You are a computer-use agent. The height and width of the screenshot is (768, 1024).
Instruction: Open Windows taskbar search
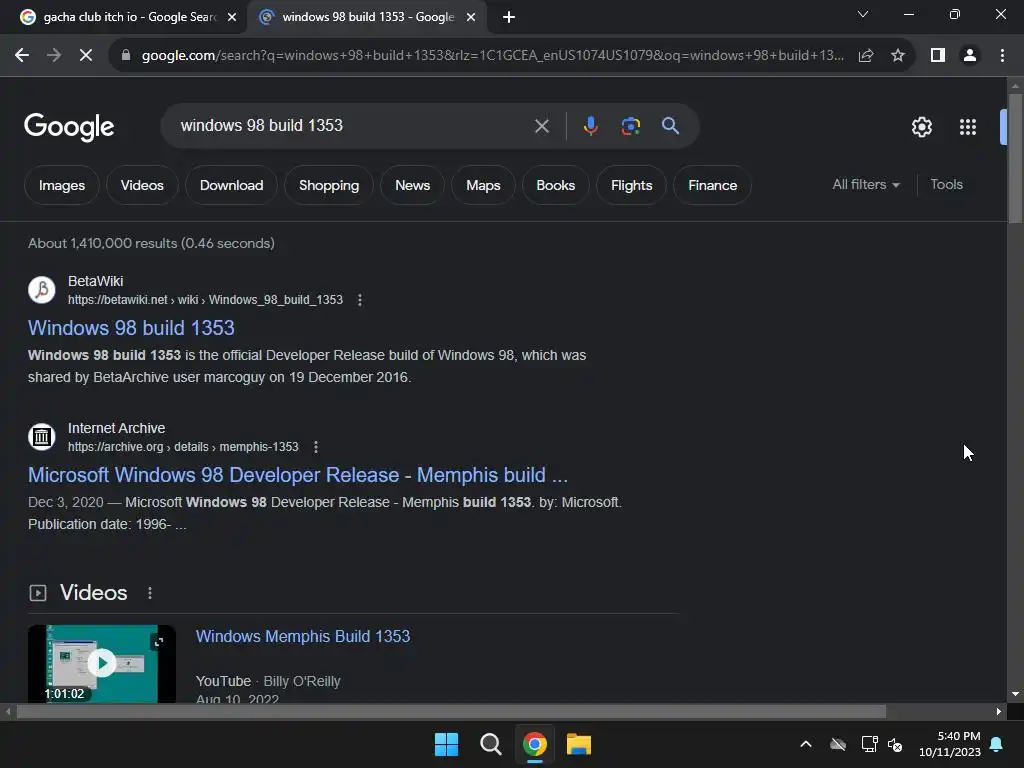tap(490, 744)
